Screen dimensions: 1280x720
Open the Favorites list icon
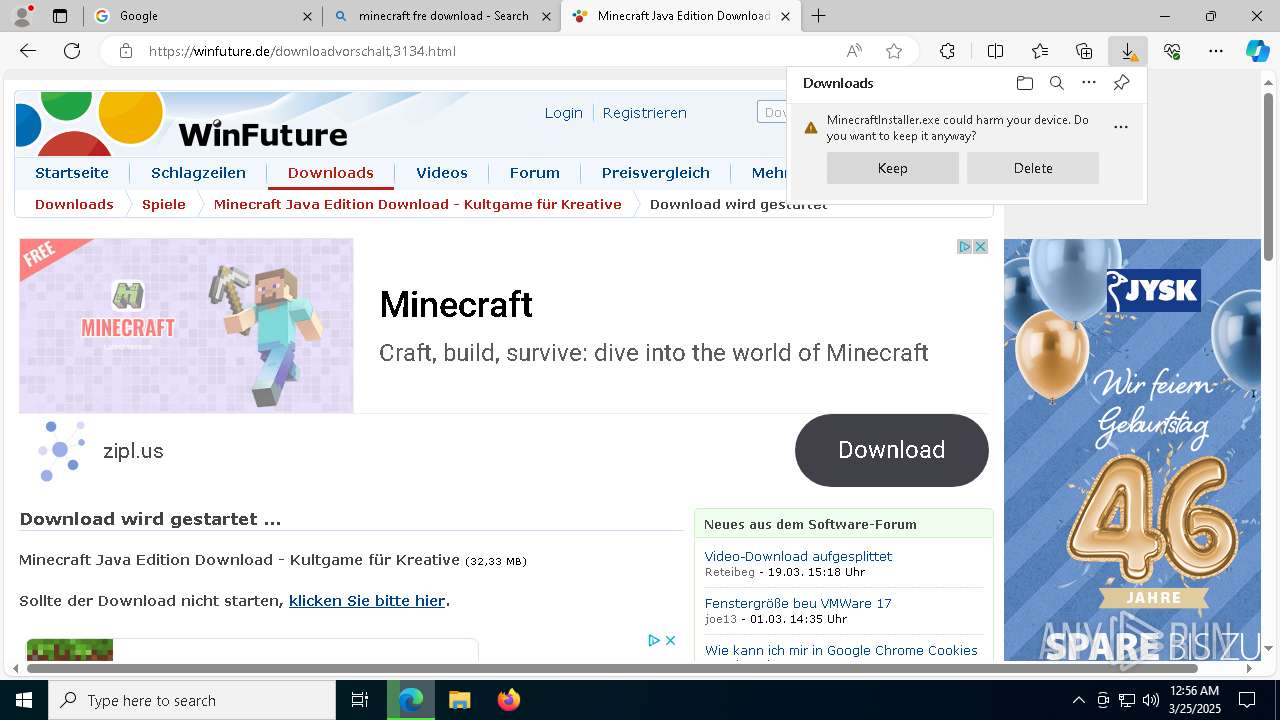[x=1040, y=51]
